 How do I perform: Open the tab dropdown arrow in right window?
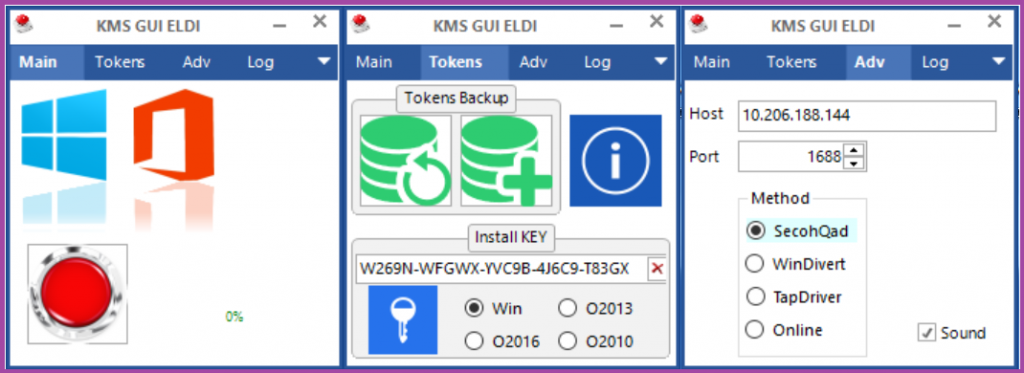point(999,61)
